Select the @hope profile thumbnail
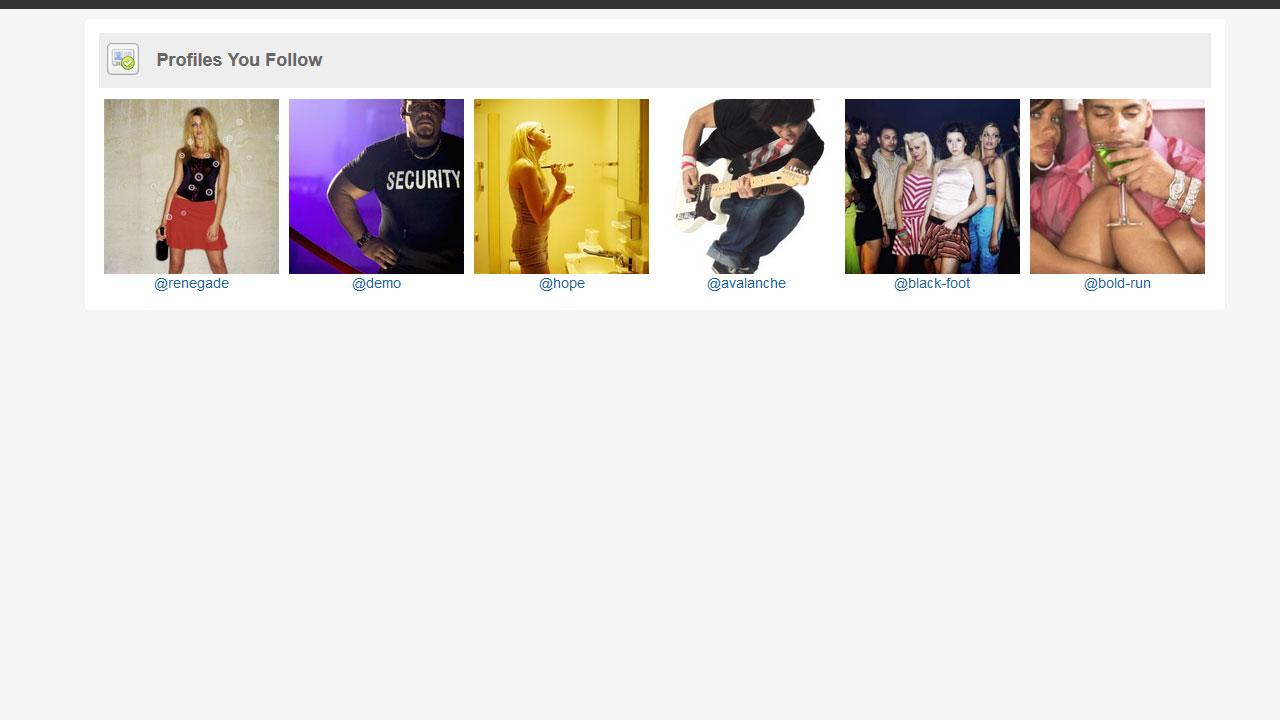 [x=561, y=186]
